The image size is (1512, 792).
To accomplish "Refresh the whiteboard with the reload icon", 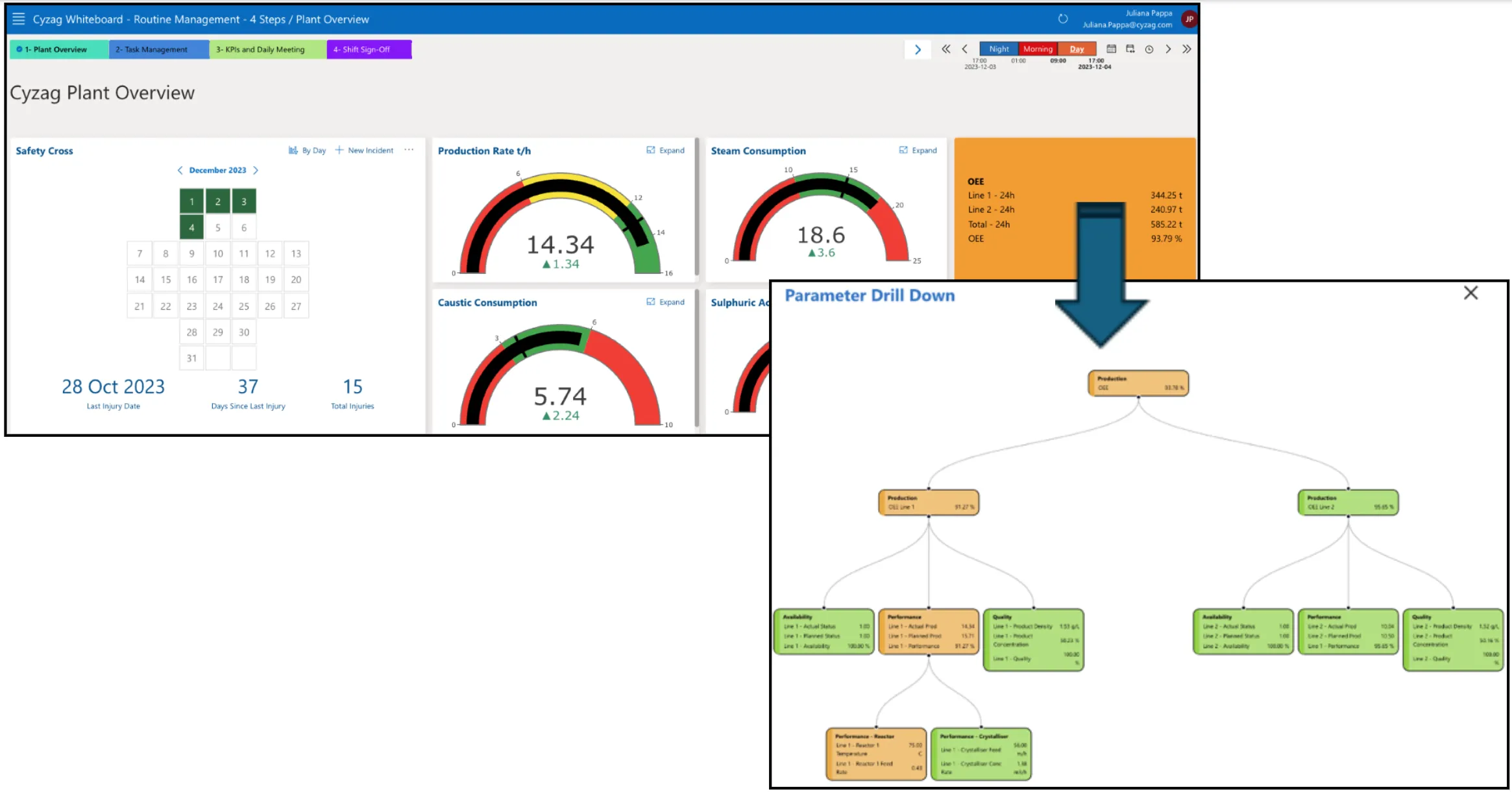I will point(1062,19).
